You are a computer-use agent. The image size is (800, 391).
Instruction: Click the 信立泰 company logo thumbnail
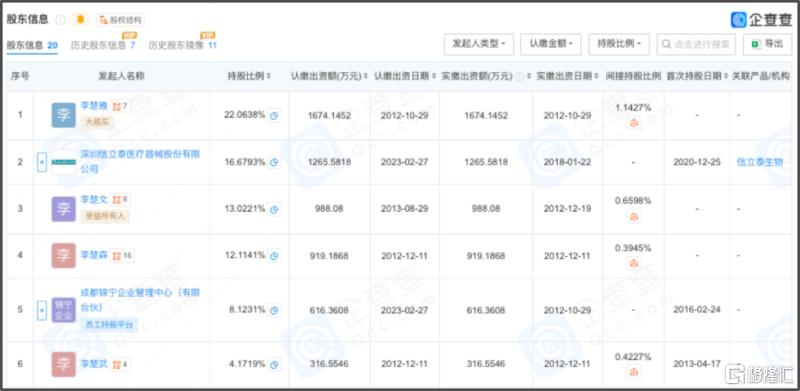[x=64, y=162]
